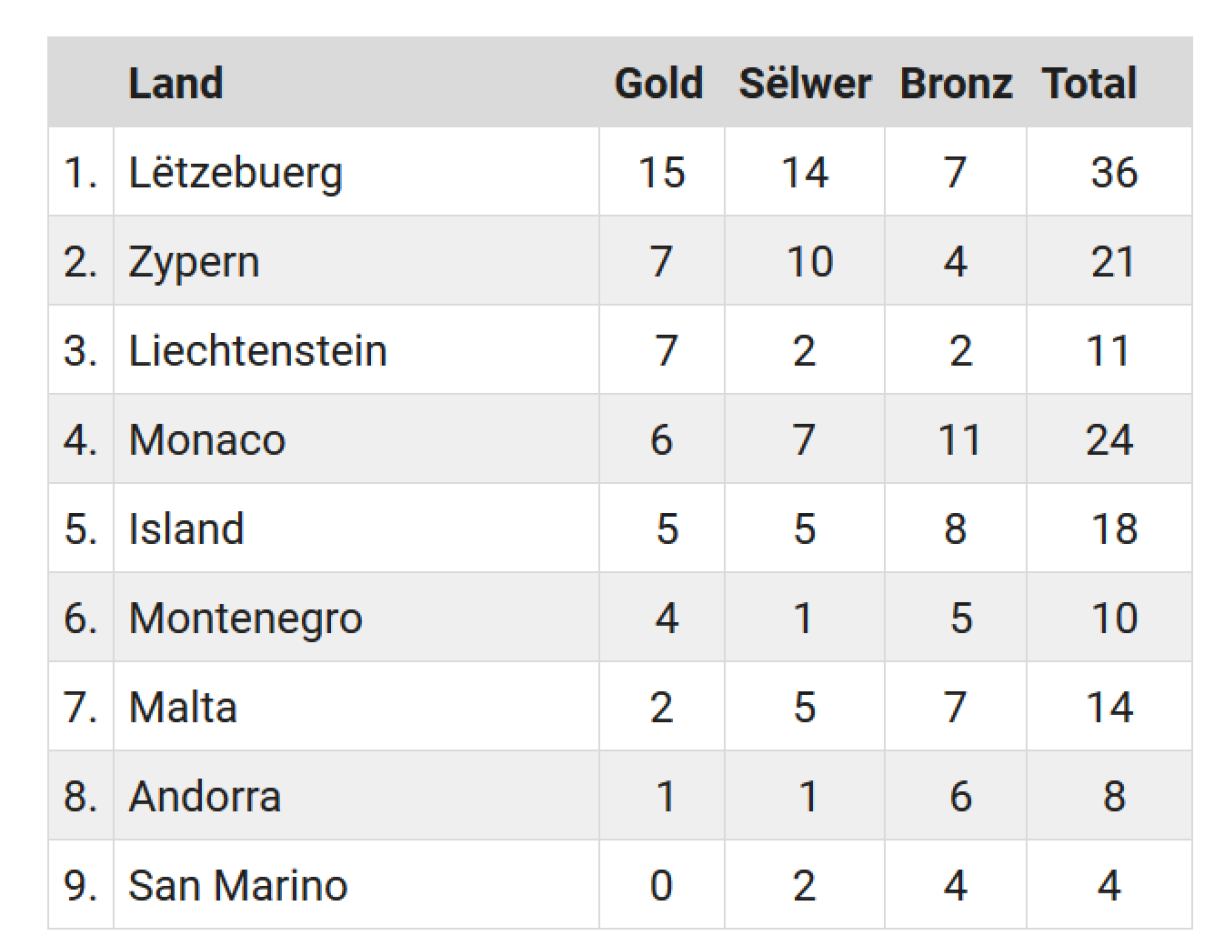Click the Lëtzebuerg country name
1224x946 pixels.
click(236, 173)
